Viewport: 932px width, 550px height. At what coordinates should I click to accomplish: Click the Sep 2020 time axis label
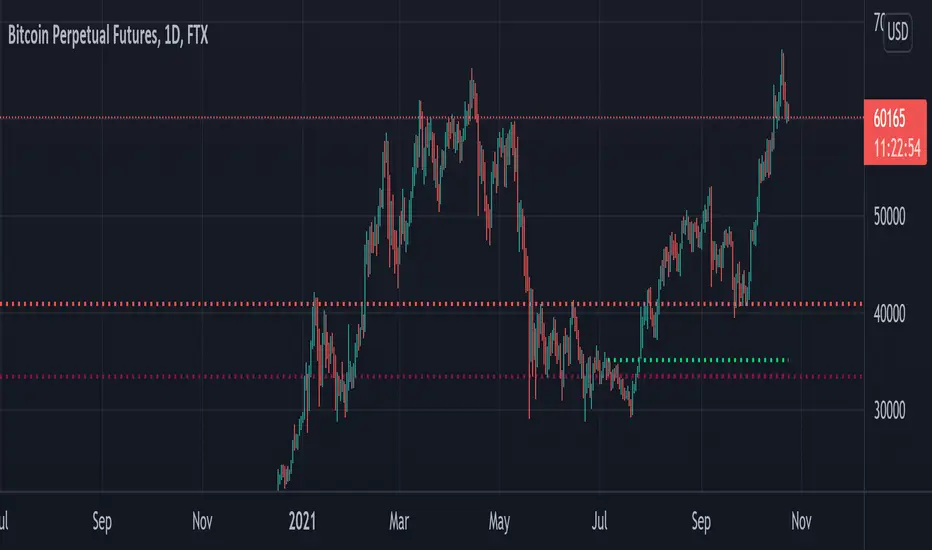tap(102, 522)
